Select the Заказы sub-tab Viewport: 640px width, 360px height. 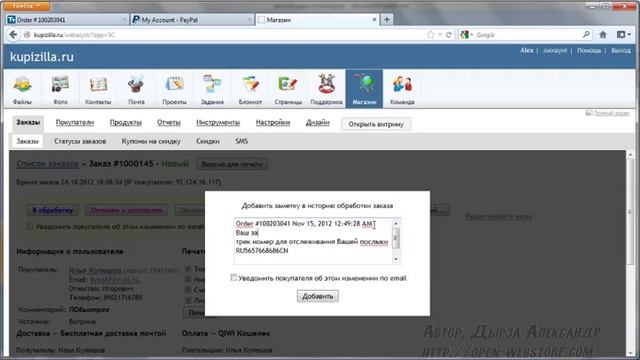(27, 141)
